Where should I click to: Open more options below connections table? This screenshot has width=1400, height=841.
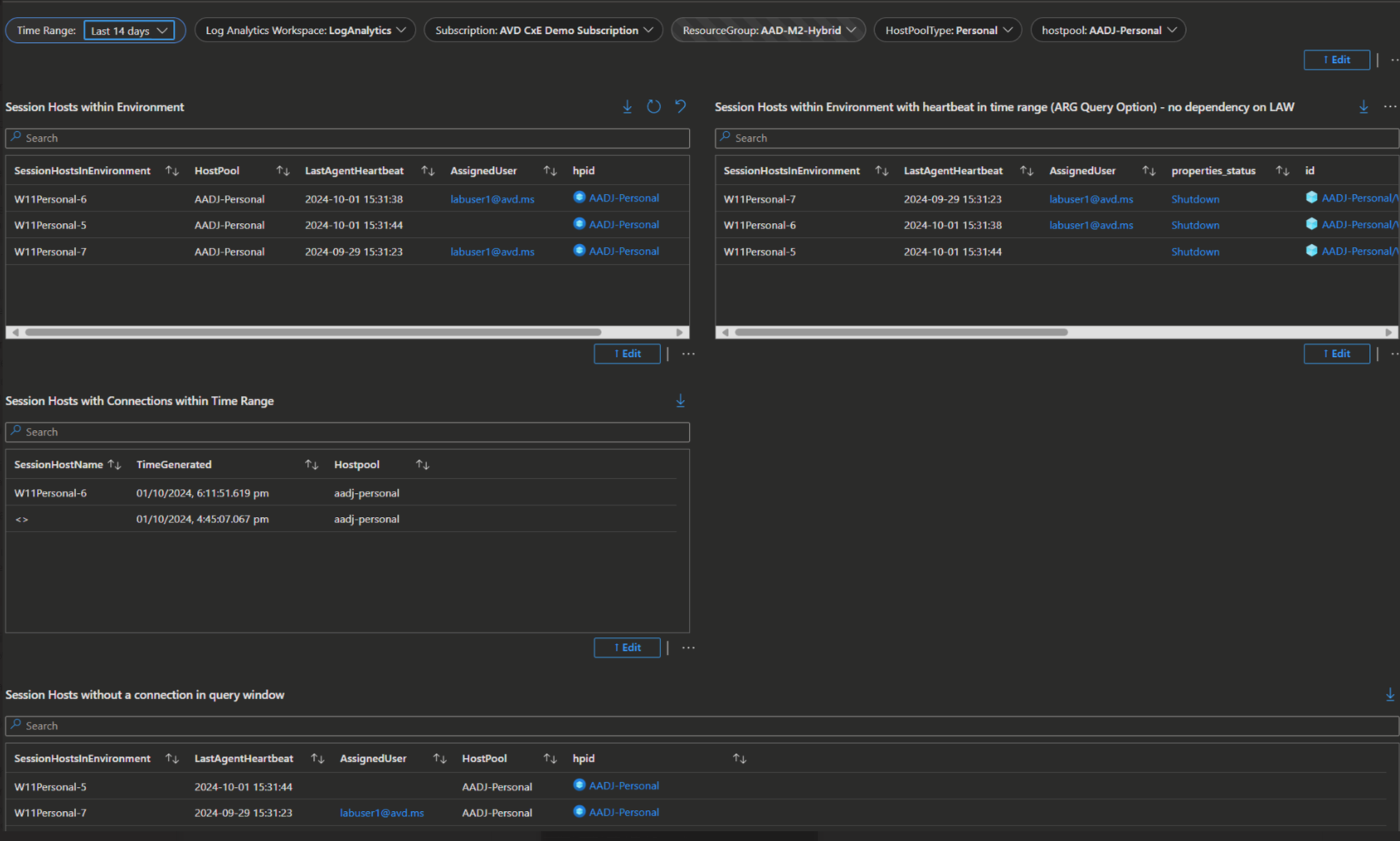(x=688, y=648)
